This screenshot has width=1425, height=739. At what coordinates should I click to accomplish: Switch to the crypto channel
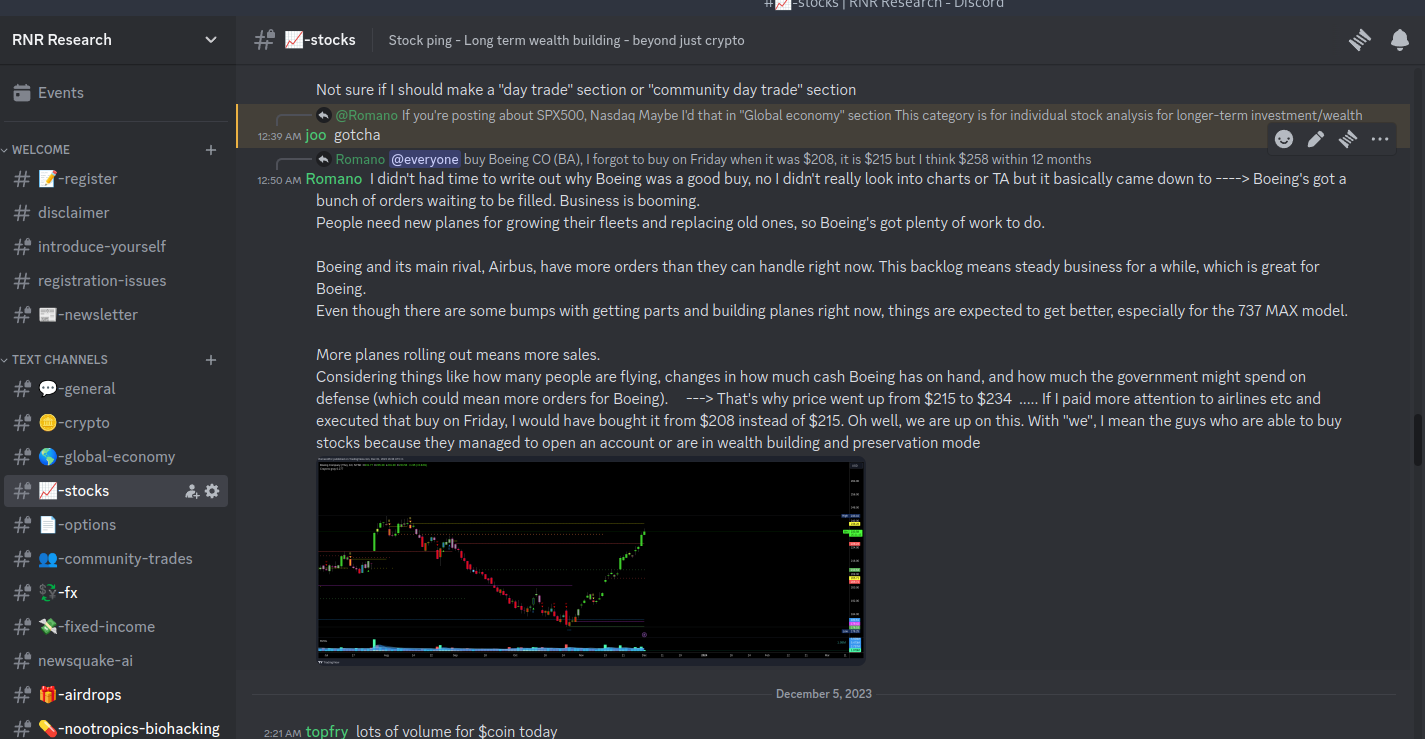[x=116, y=423]
